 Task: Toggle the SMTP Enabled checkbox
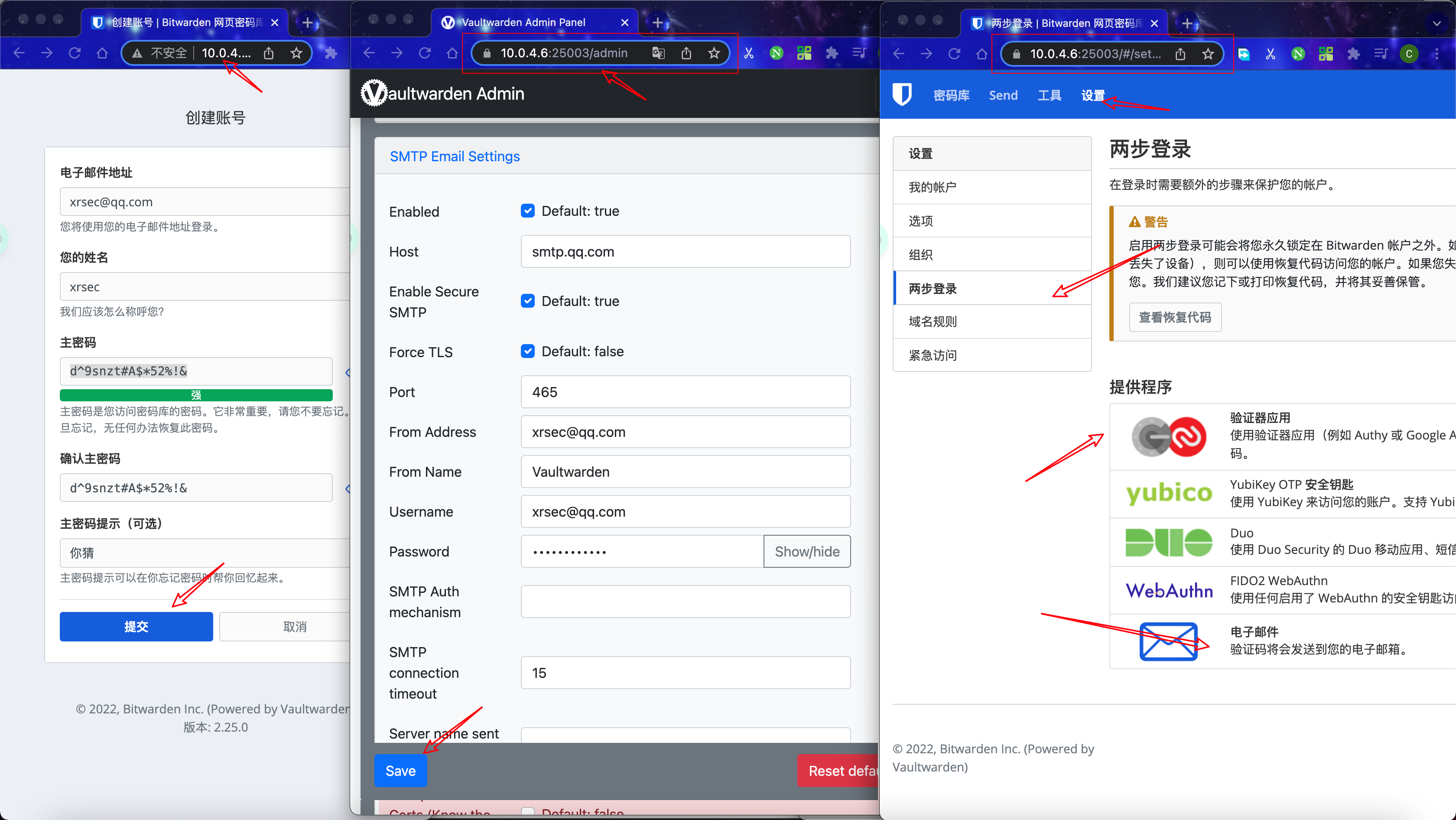527,211
